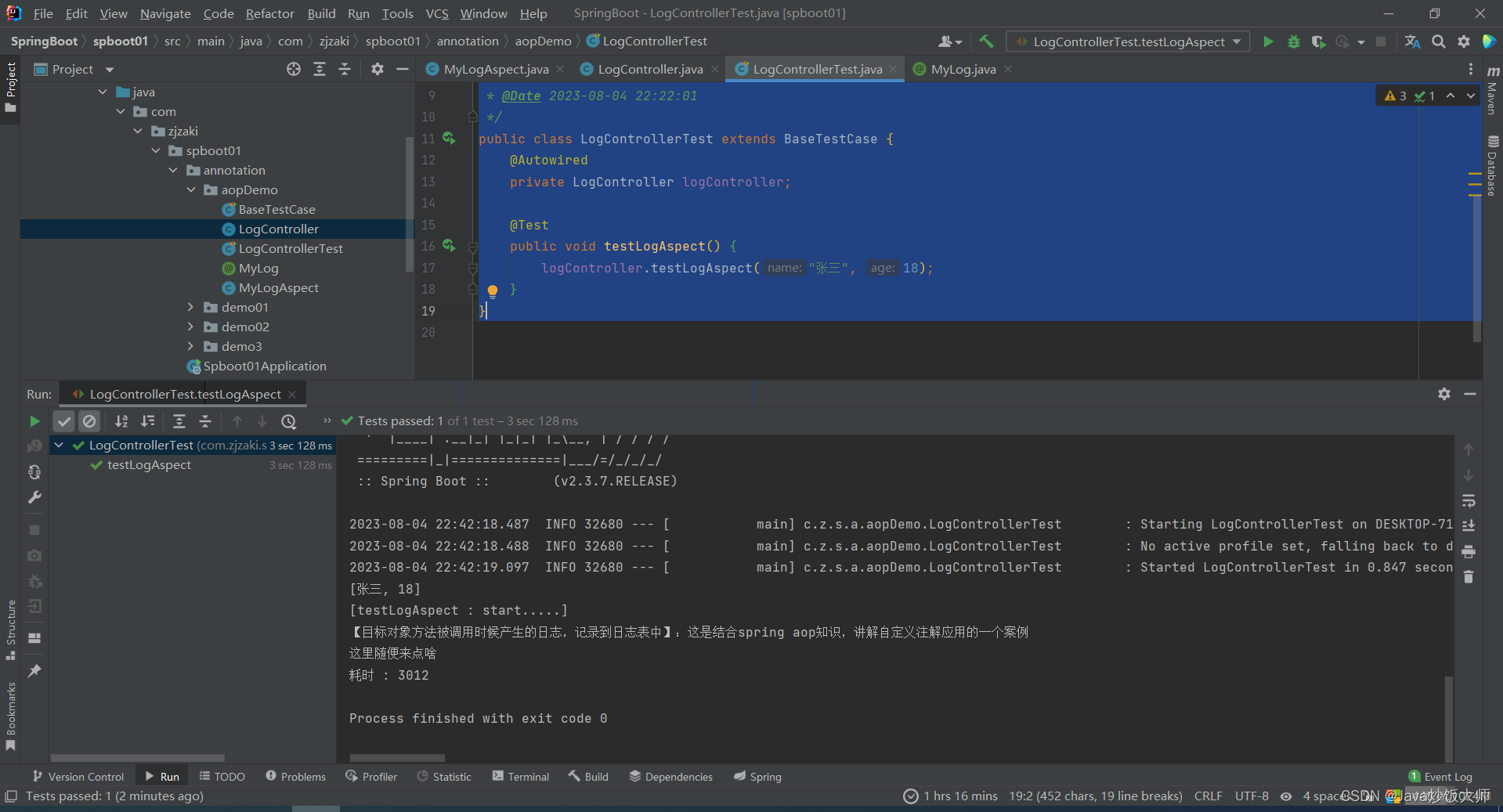Viewport: 1503px width, 812px height.
Task: Build project with the hammer icon
Action: pos(986,42)
